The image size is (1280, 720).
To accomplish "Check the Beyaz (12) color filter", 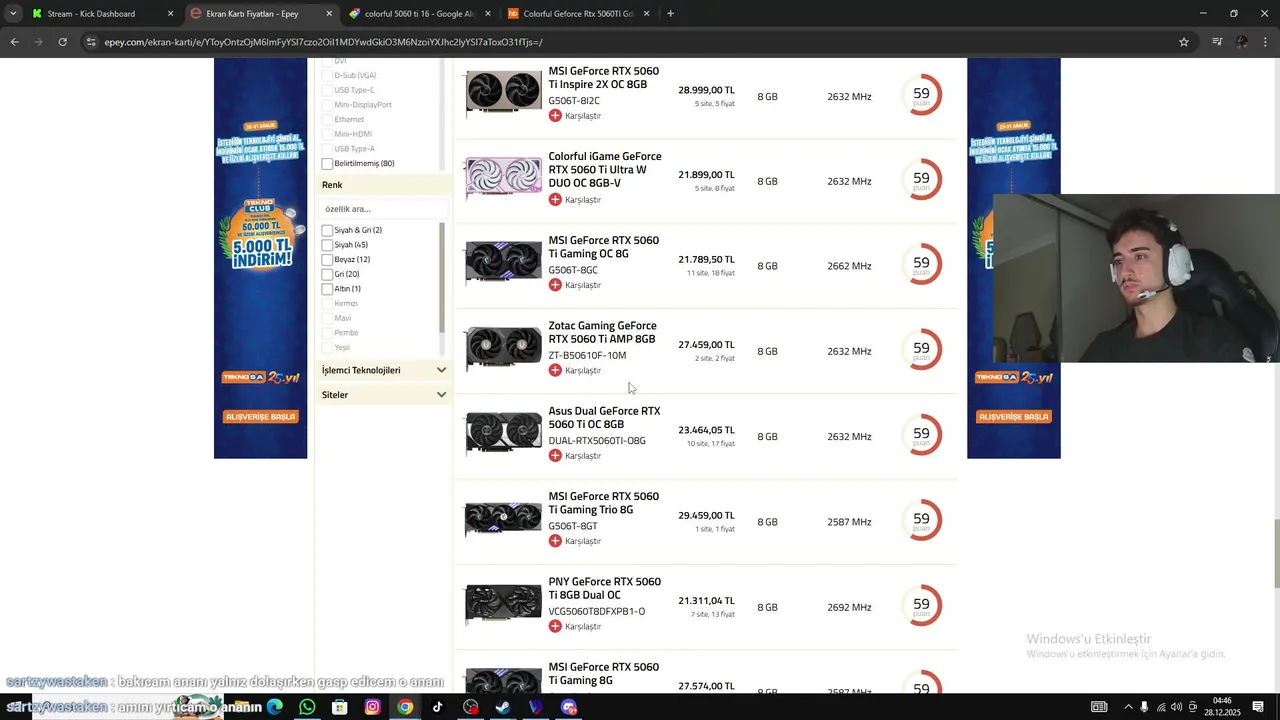I will click(x=327, y=259).
